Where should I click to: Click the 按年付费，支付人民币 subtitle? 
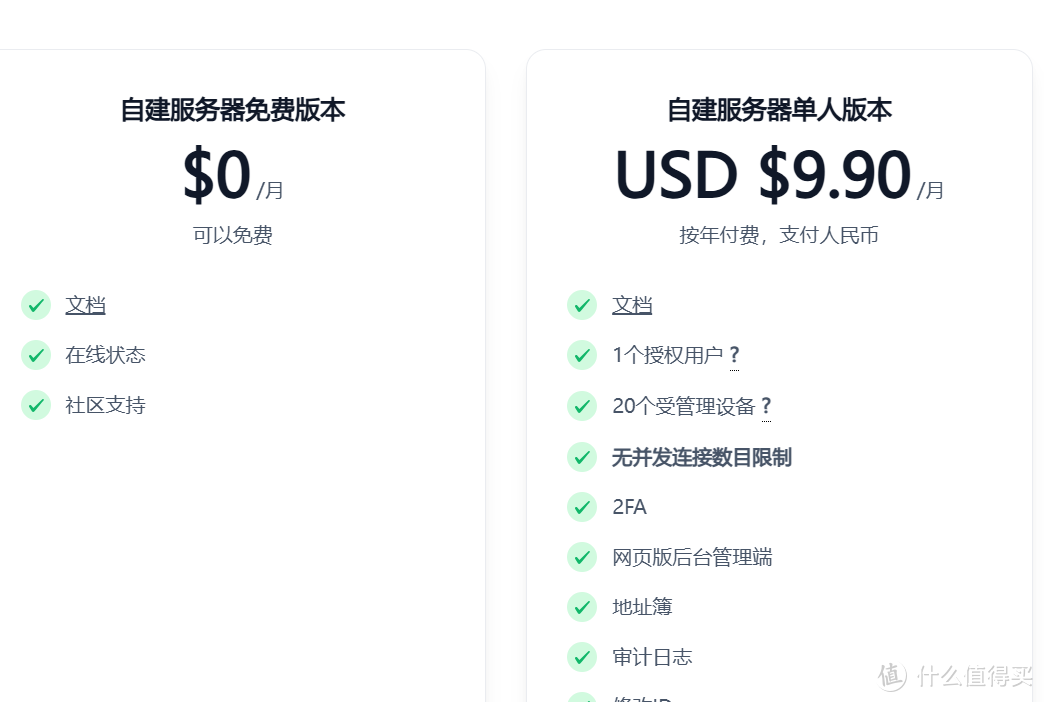779,235
